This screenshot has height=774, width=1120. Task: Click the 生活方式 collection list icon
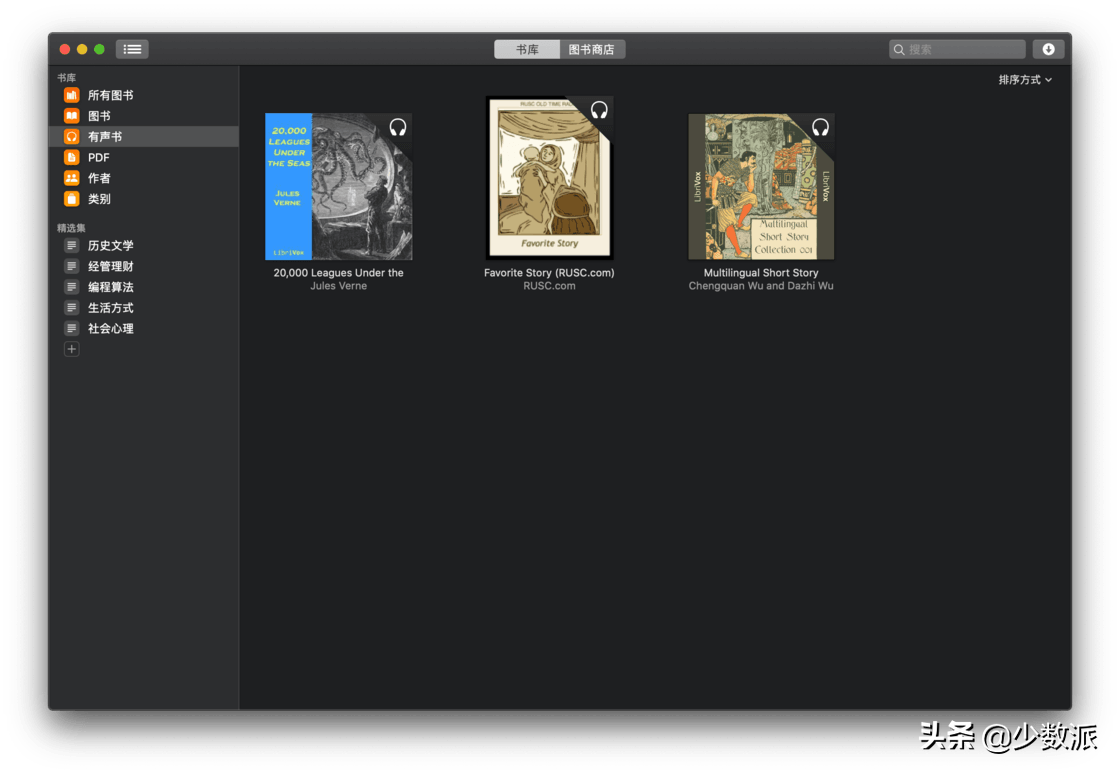coord(71,307)
